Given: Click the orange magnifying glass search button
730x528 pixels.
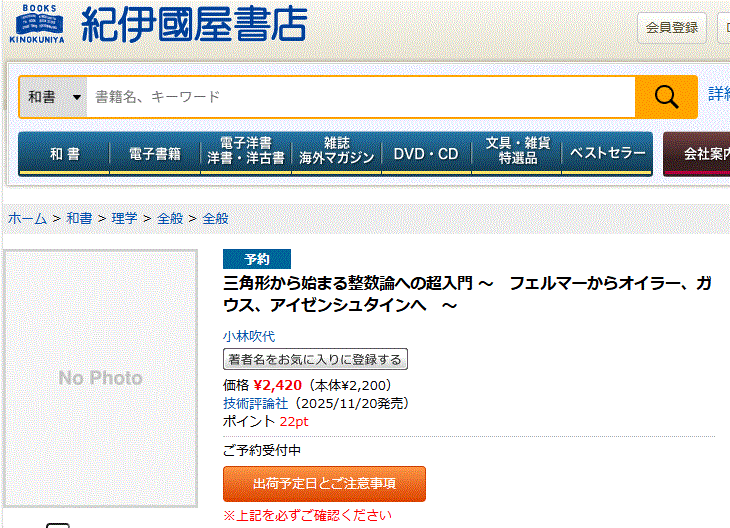Looking at the screenshot, I should [666, 97].
